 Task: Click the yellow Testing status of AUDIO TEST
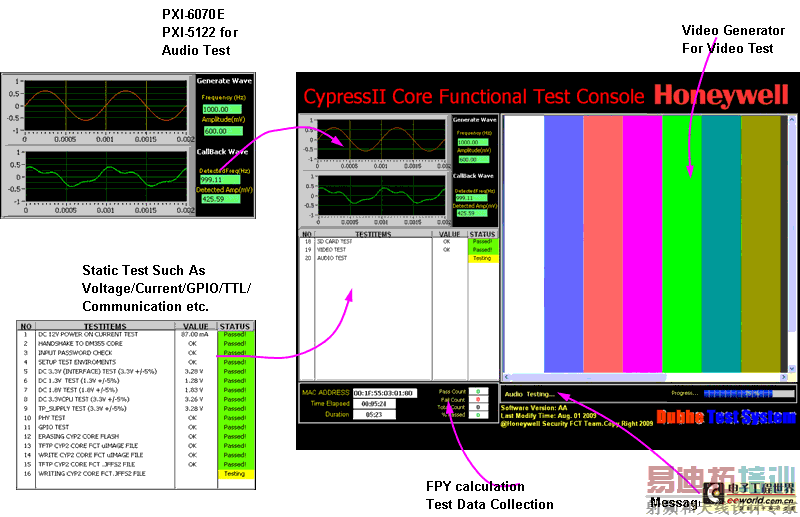[483, 258]
